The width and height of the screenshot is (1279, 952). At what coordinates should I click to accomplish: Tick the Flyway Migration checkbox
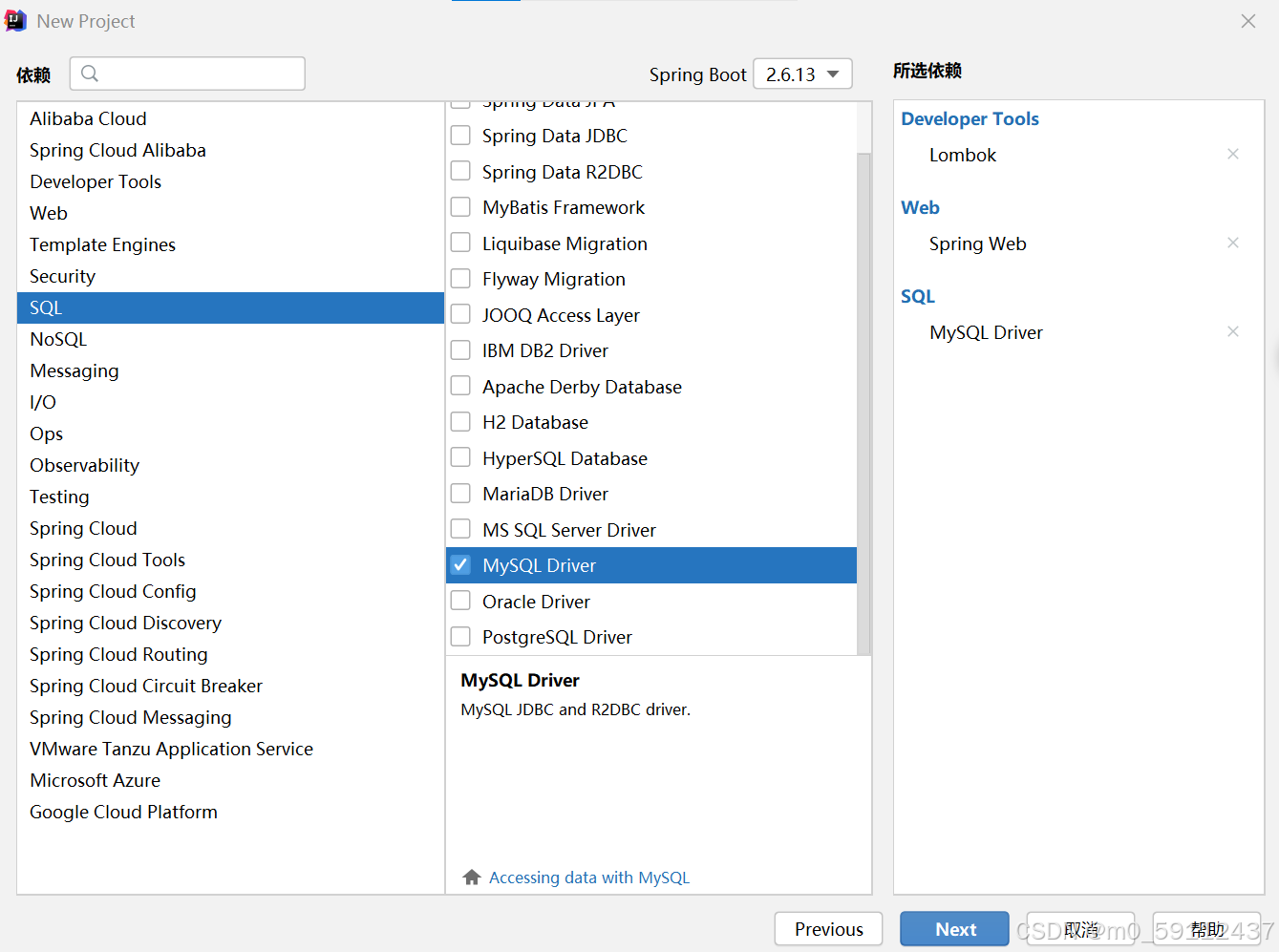pyautogui.click(x=460, y=278)
